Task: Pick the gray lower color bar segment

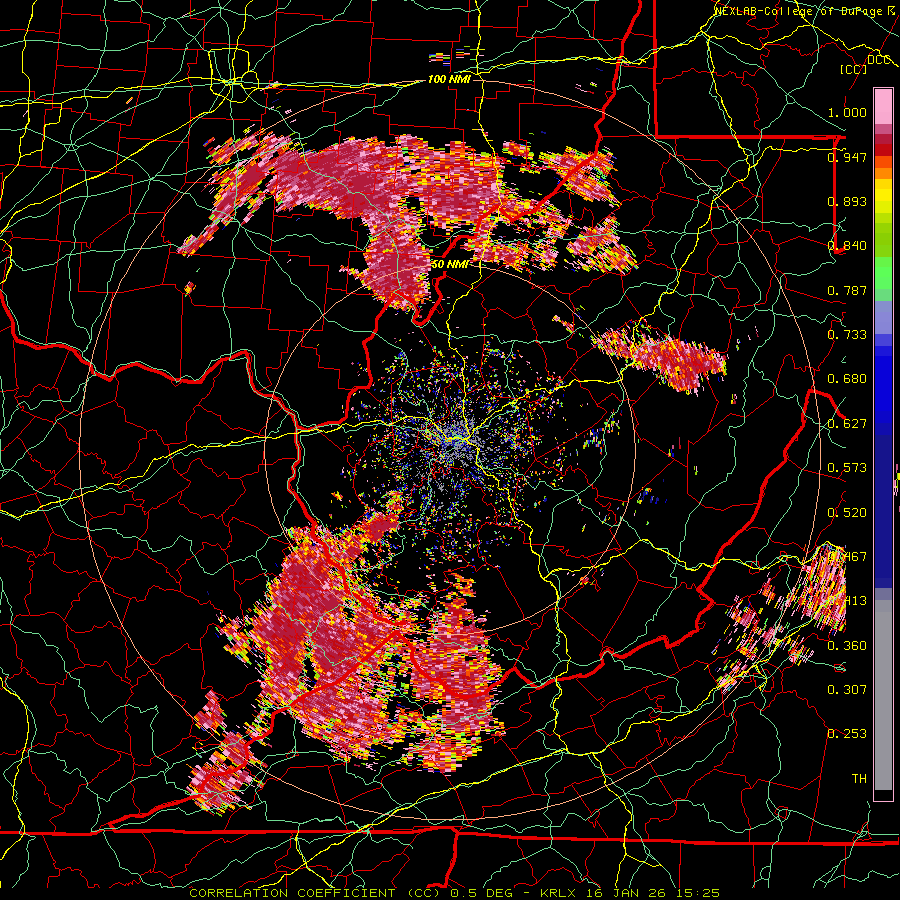Action: pyautogui.click(x=883, y=695)
